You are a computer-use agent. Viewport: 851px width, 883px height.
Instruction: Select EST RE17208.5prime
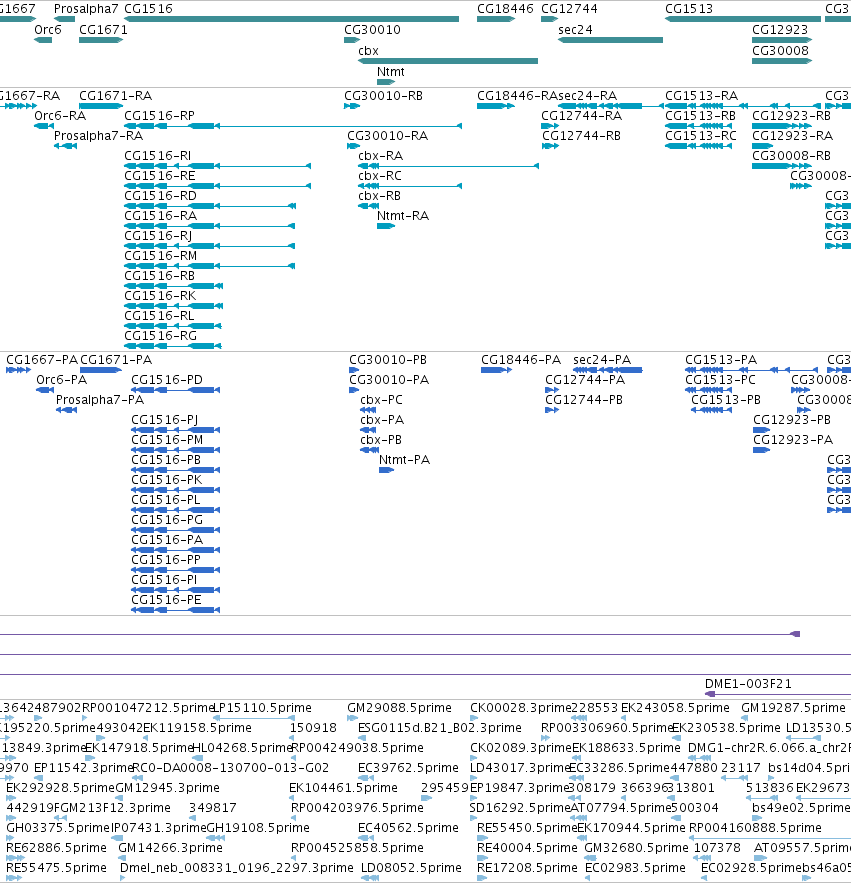pyautogui.click(x=482, y=878)
